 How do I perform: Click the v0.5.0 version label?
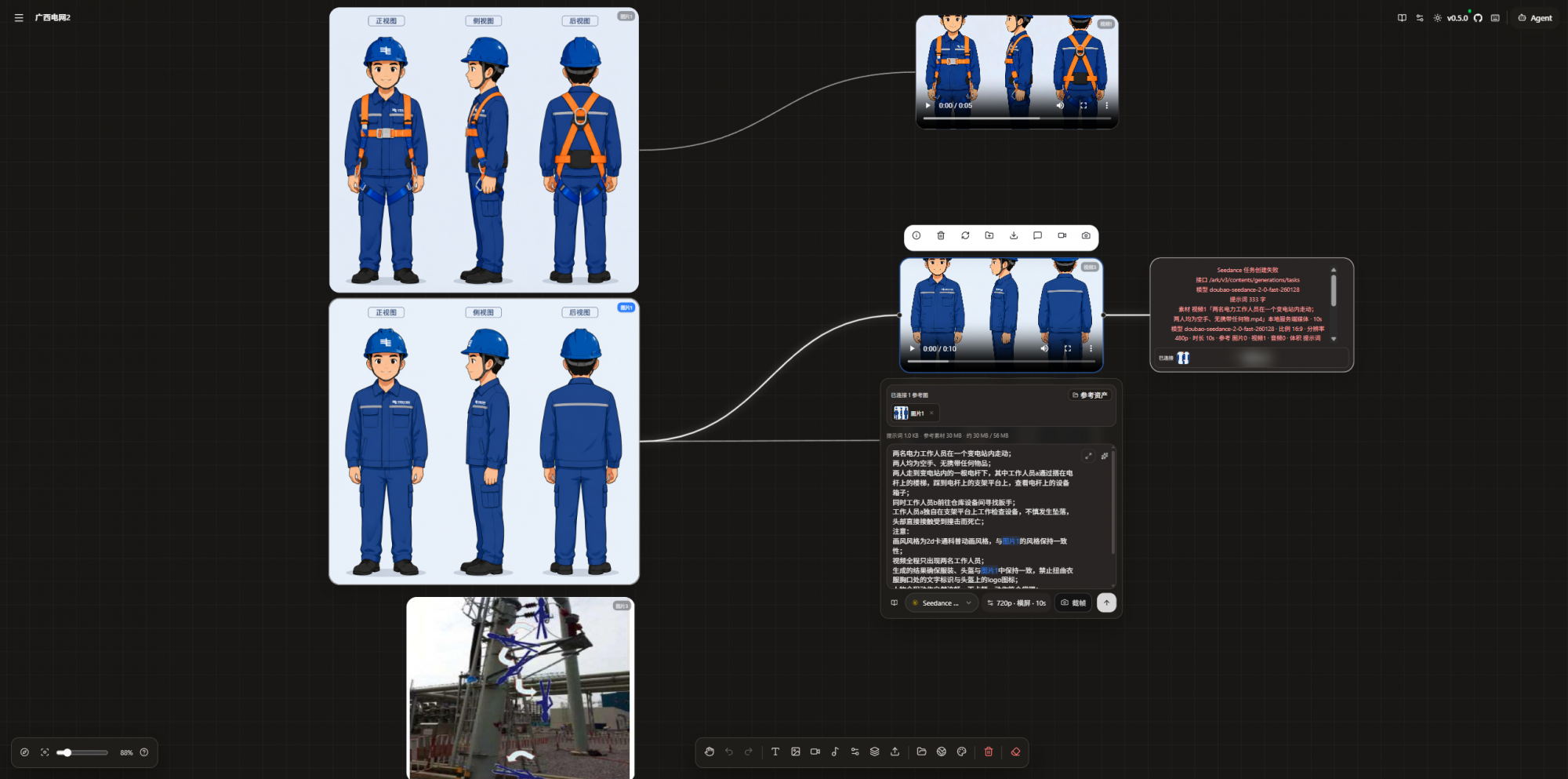(x=1457, y=18)
